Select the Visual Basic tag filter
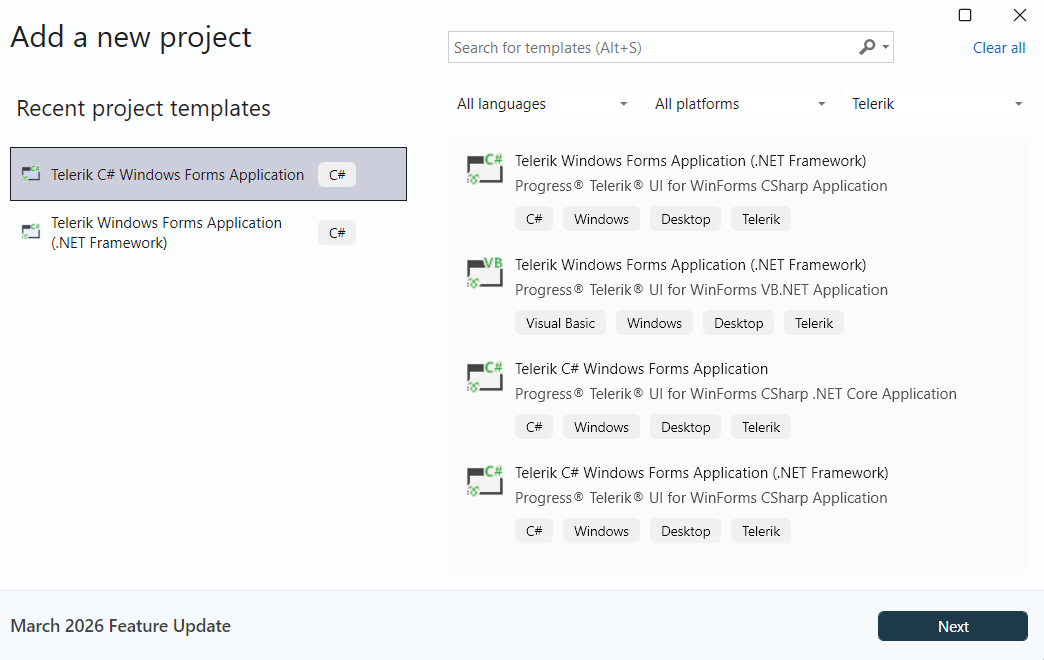 560,322
